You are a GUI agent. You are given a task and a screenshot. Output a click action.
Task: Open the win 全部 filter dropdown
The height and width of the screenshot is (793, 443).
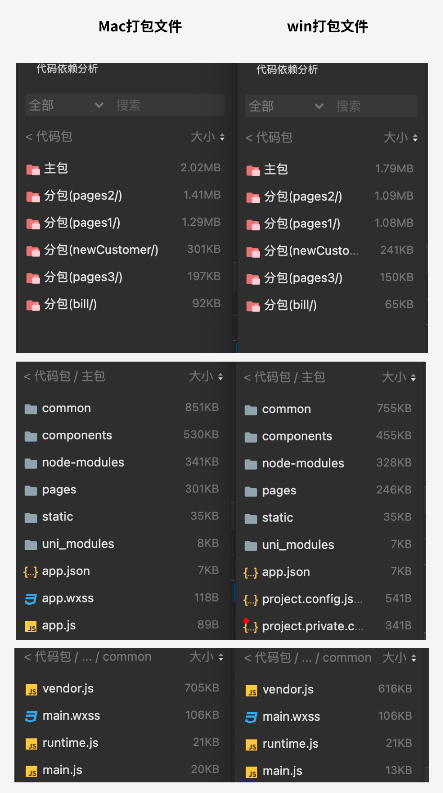click(286, 106)
